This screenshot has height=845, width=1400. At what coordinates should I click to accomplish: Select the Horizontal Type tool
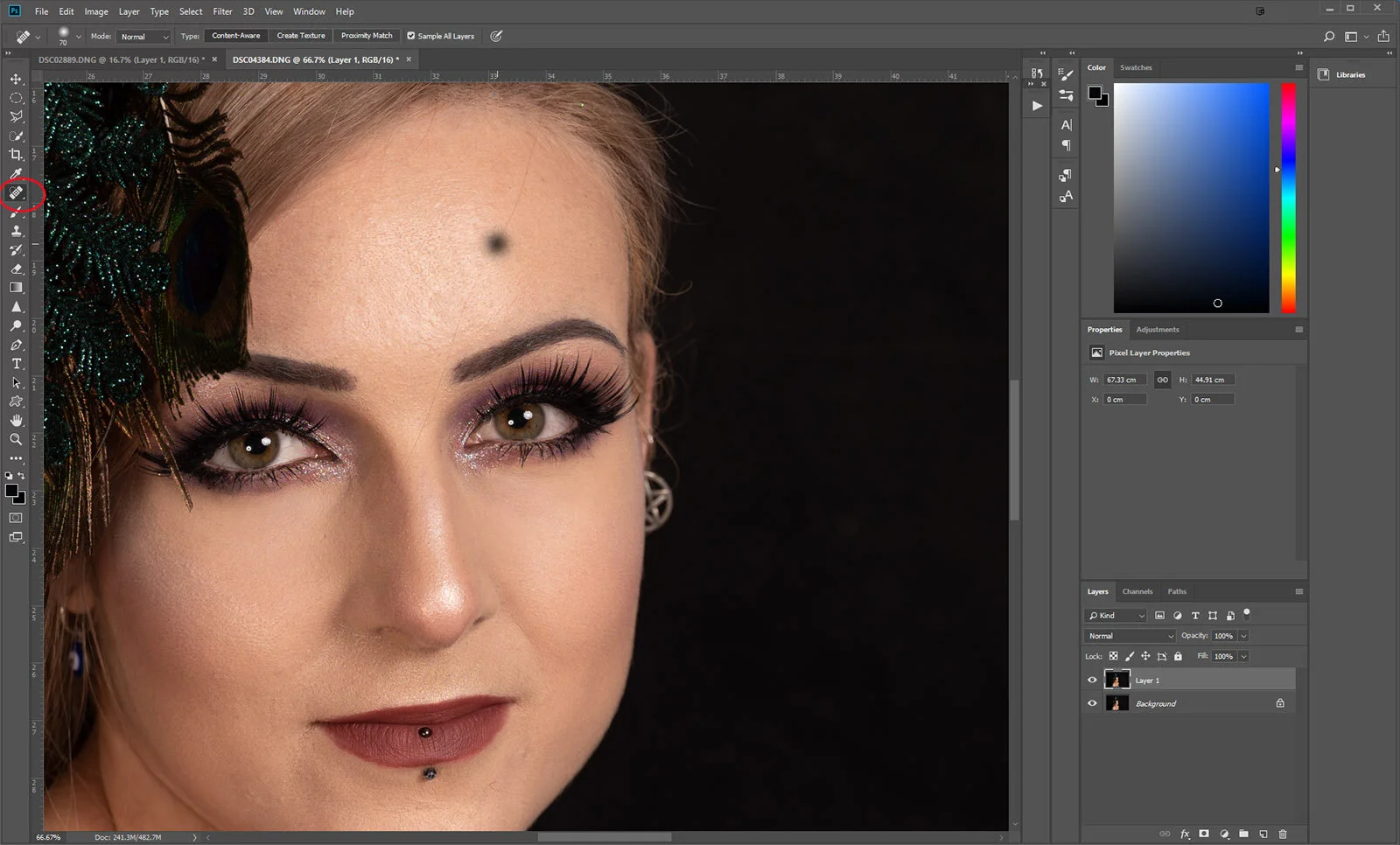coord(16,364)
